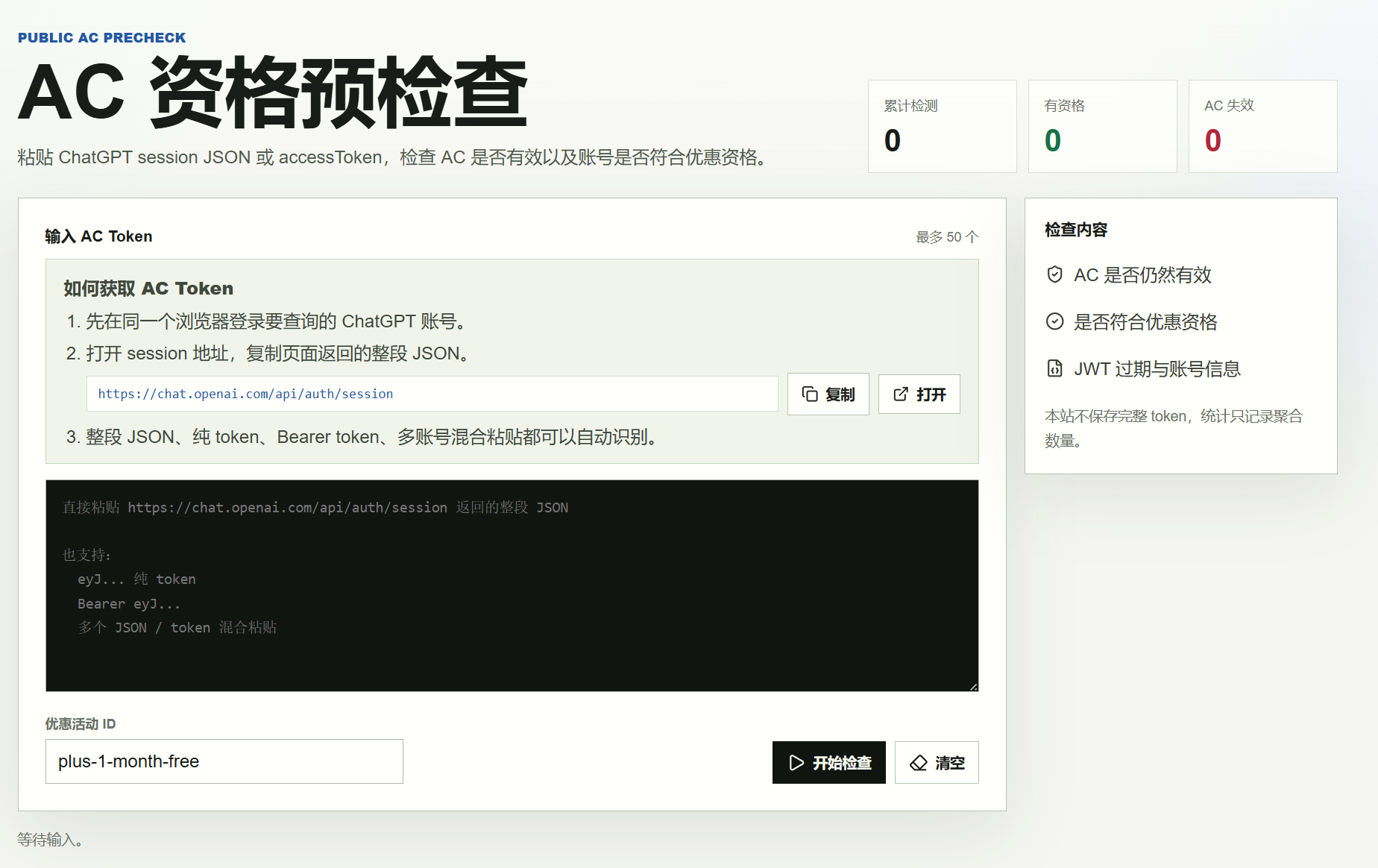Click the 检查内容 panel heading
The height and width of the screenshot is (868, 1378).
(x=1076, y=230)
